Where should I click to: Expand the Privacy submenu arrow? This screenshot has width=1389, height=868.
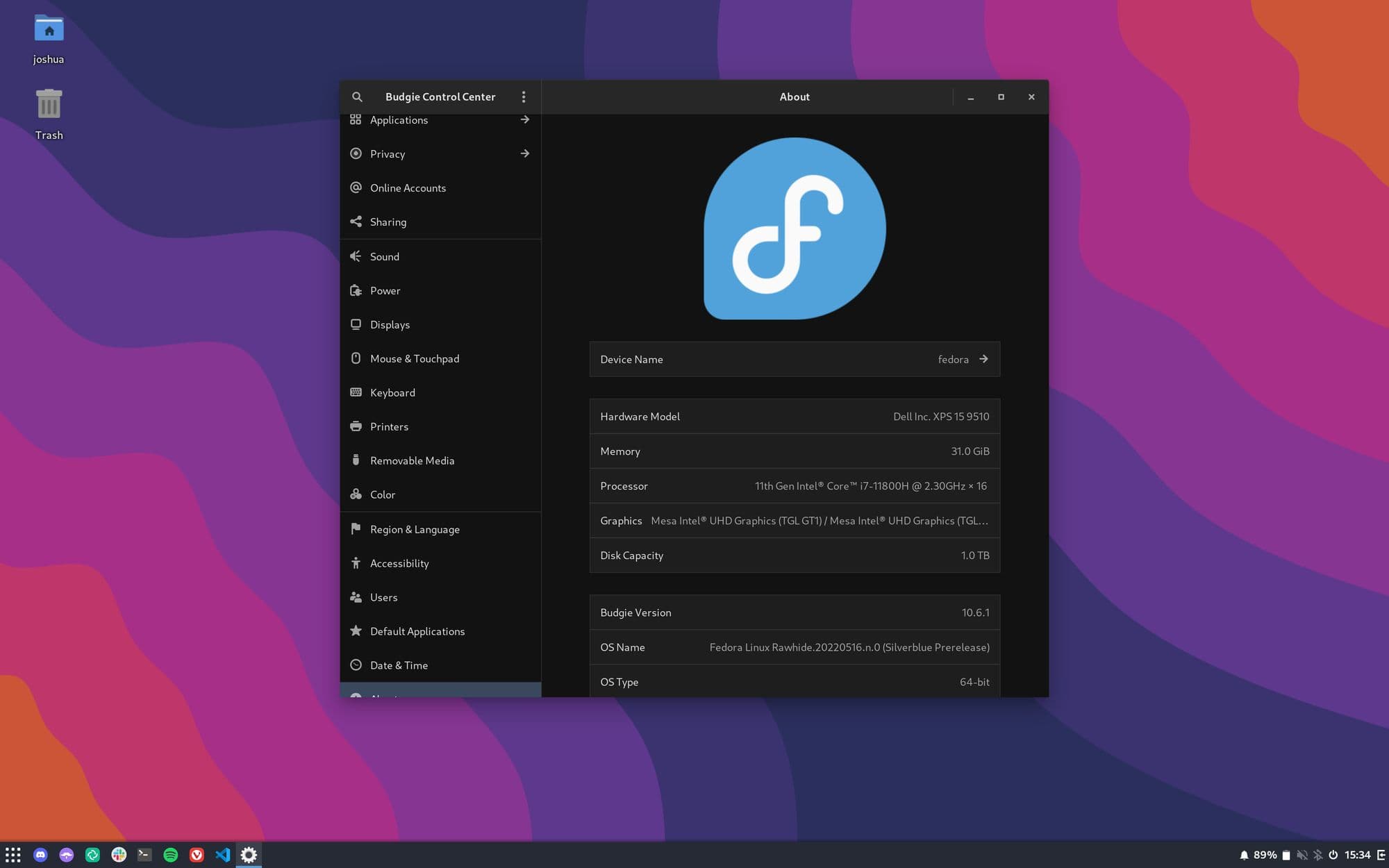click(525, 154)
